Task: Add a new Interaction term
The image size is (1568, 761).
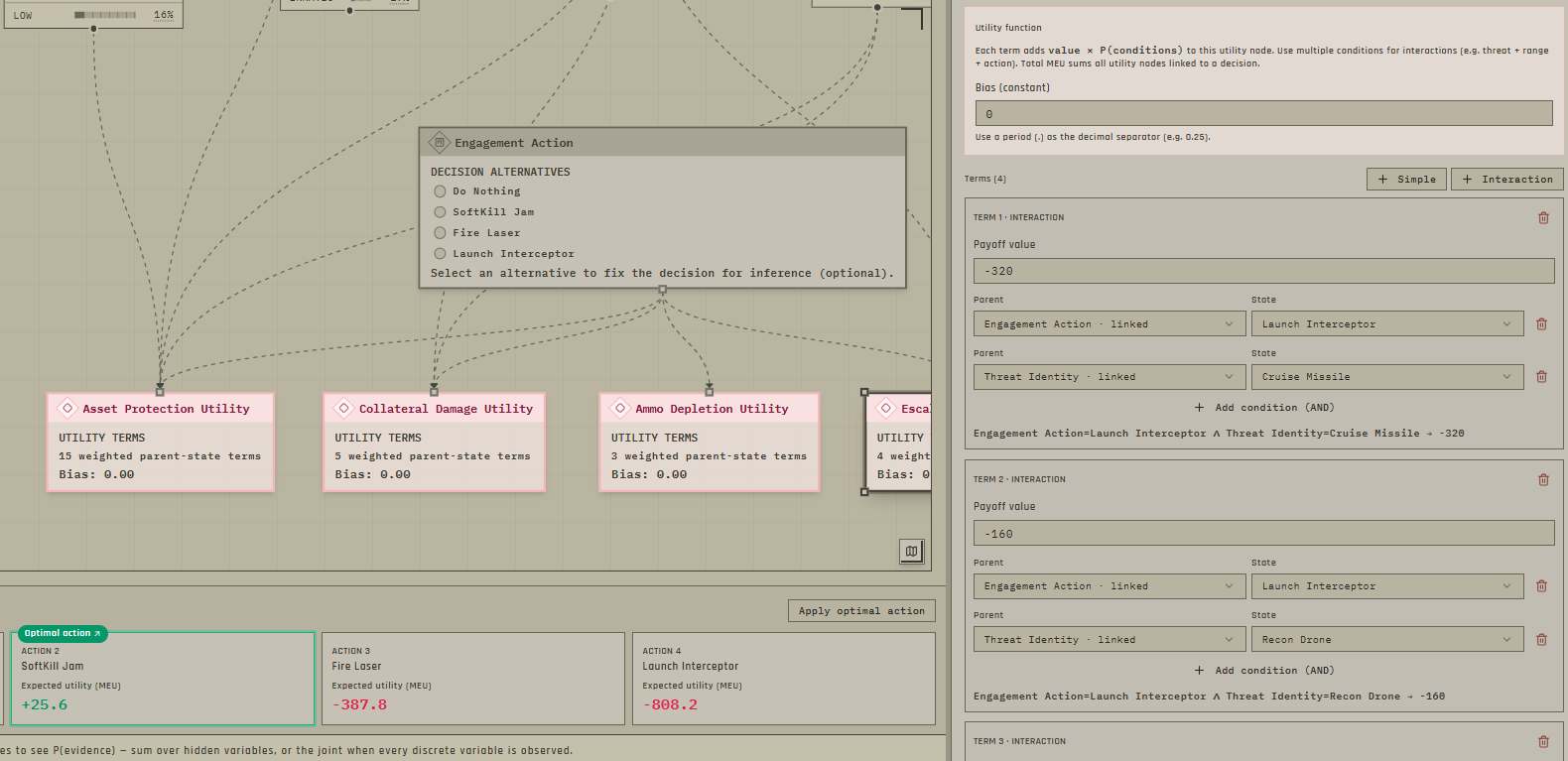Action: click(x=1507, y=179)
